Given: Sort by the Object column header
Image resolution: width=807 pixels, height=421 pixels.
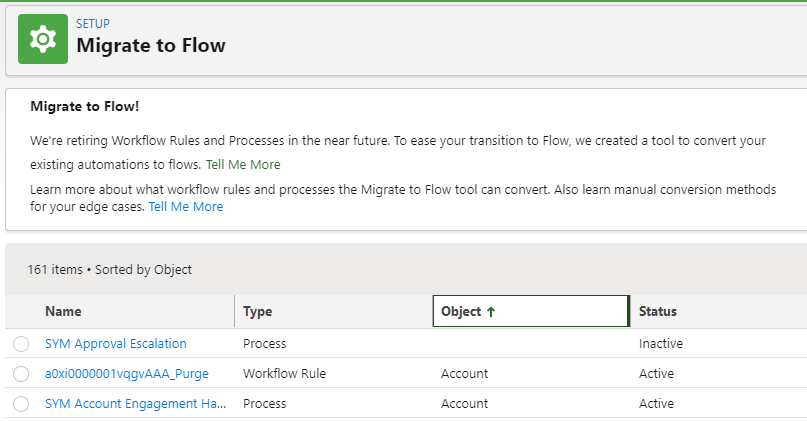Looking at the screenshot, I should click(461, 312).
